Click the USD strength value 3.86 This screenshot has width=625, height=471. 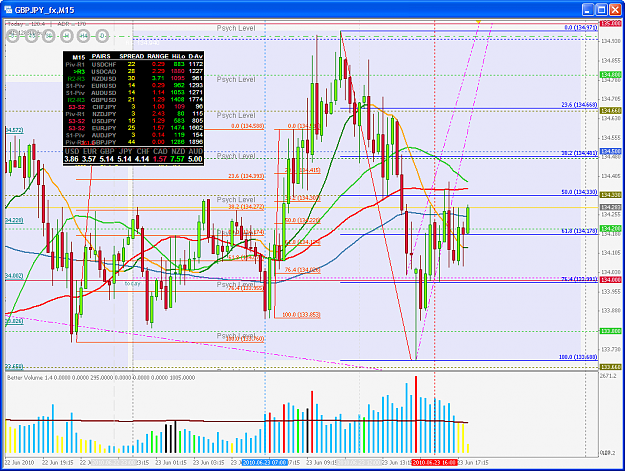coord(71,159)
